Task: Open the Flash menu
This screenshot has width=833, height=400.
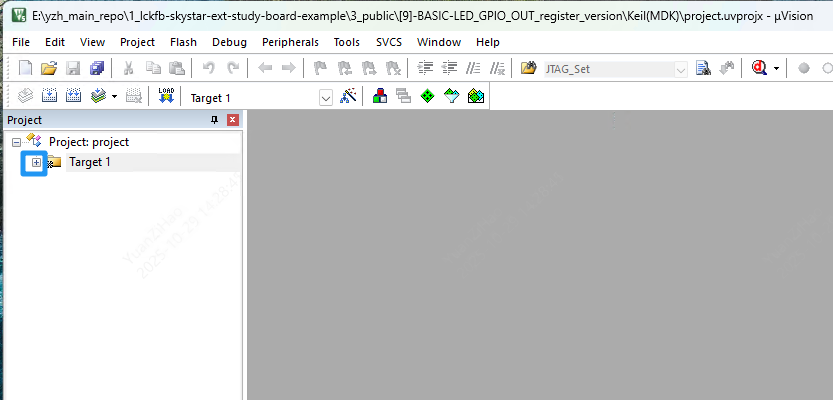Action: click(x=183, y=42)
